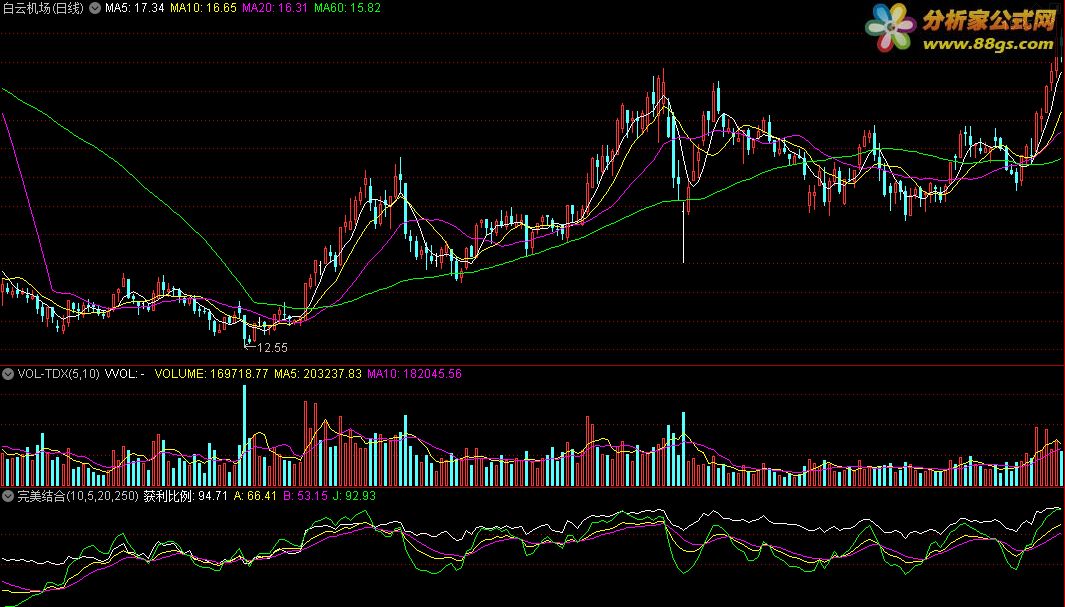Click the MA10: 16.65 label
1065x607 pixels.
point(203,8)
